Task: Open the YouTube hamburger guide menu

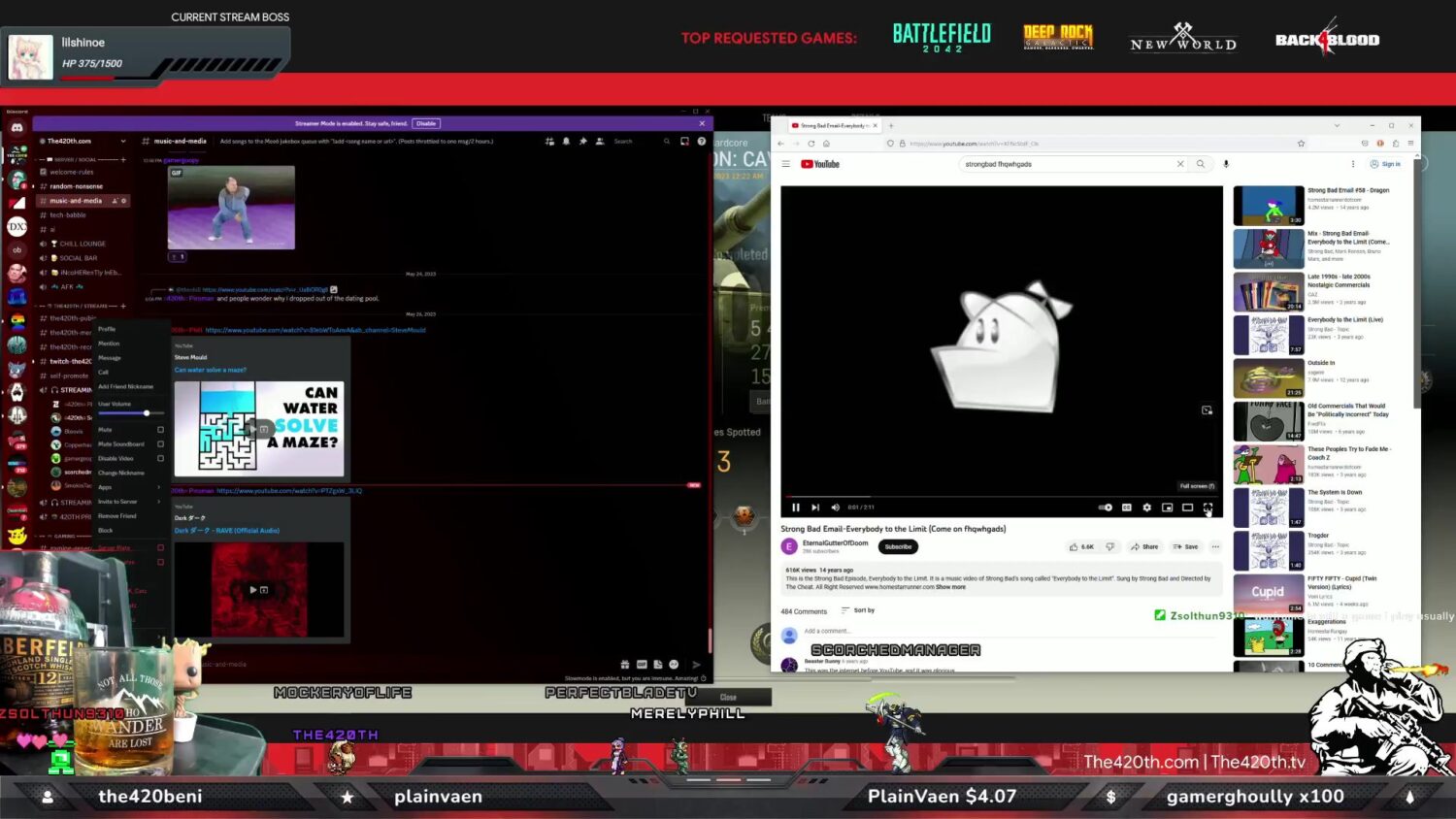Action: pyautogui.click(x=786, y=164)
